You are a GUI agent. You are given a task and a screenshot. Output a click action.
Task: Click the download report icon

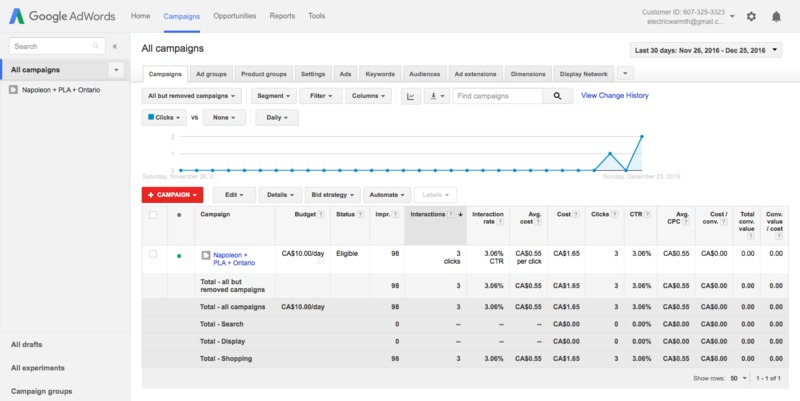pyautogui.click(x=436, y=96)
